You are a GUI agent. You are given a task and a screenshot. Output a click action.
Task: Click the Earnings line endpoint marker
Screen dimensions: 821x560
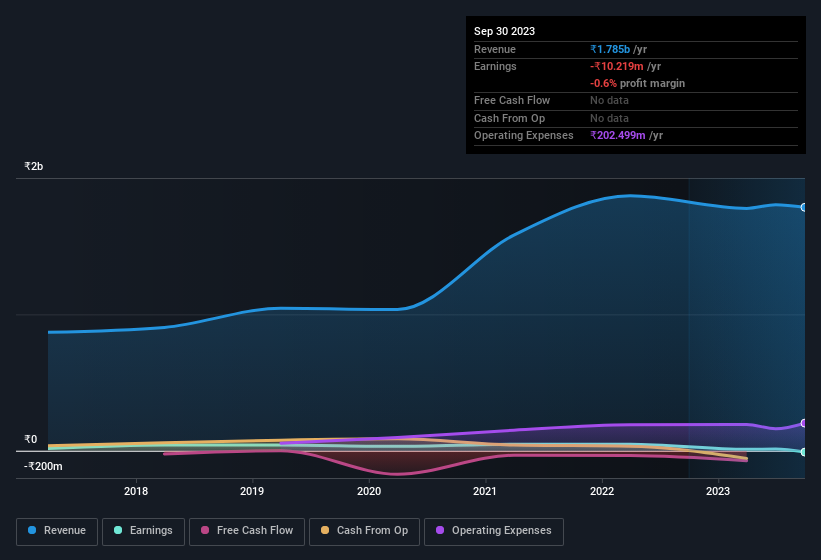(804, 452)
